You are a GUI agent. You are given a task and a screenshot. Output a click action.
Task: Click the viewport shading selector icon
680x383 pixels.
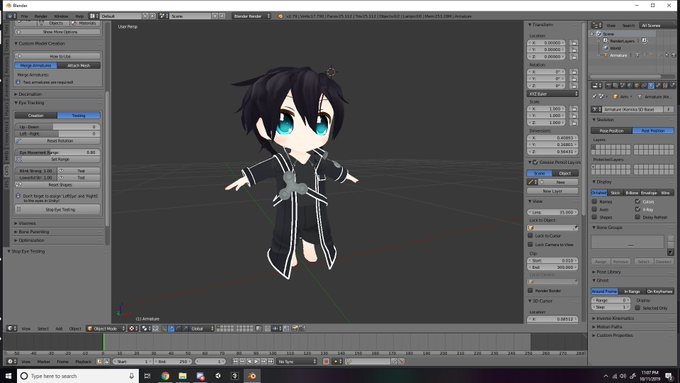pyautogui.click(x=133, y=328)
